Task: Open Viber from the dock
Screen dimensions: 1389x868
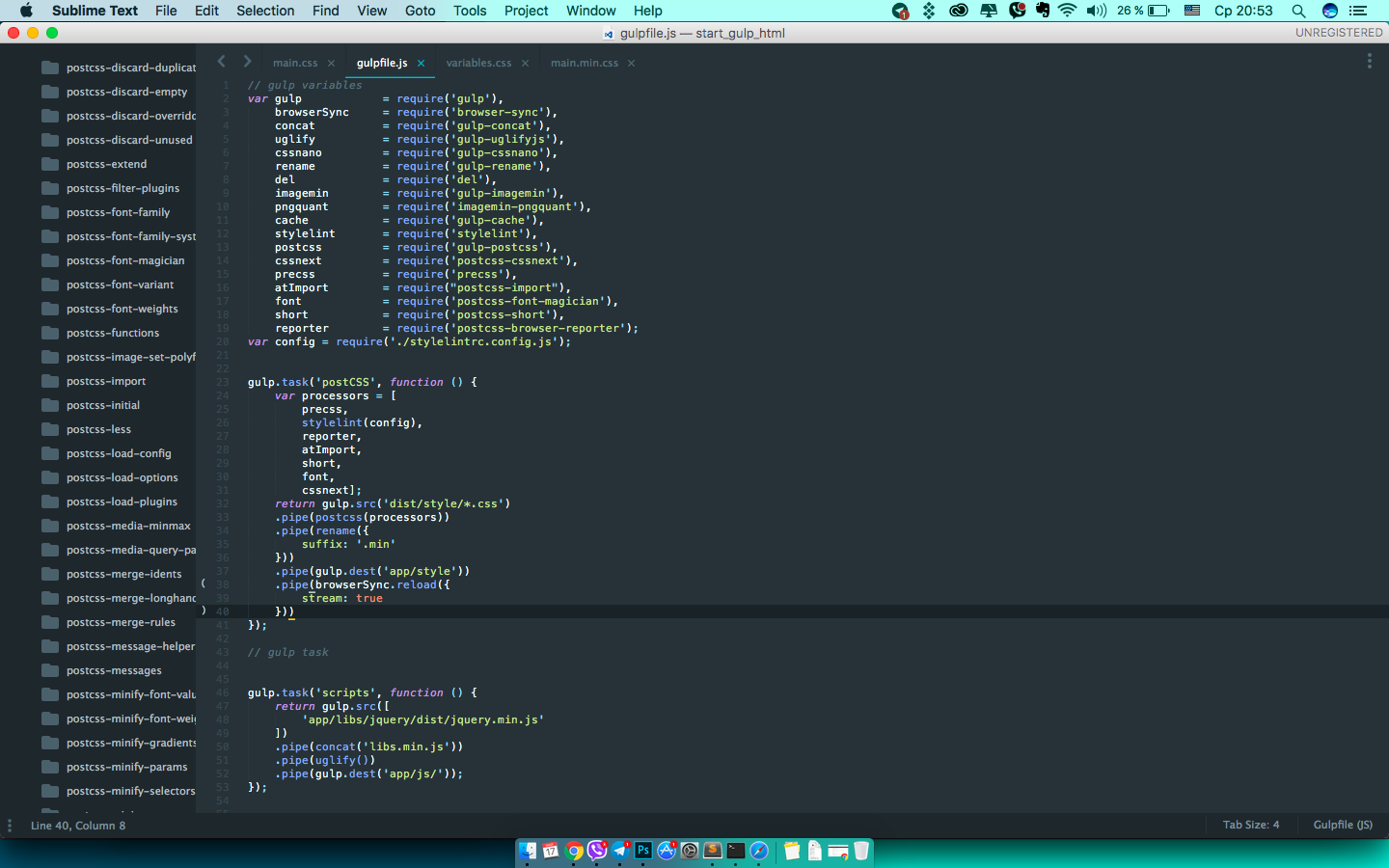Action: click(x=596, y=851)
